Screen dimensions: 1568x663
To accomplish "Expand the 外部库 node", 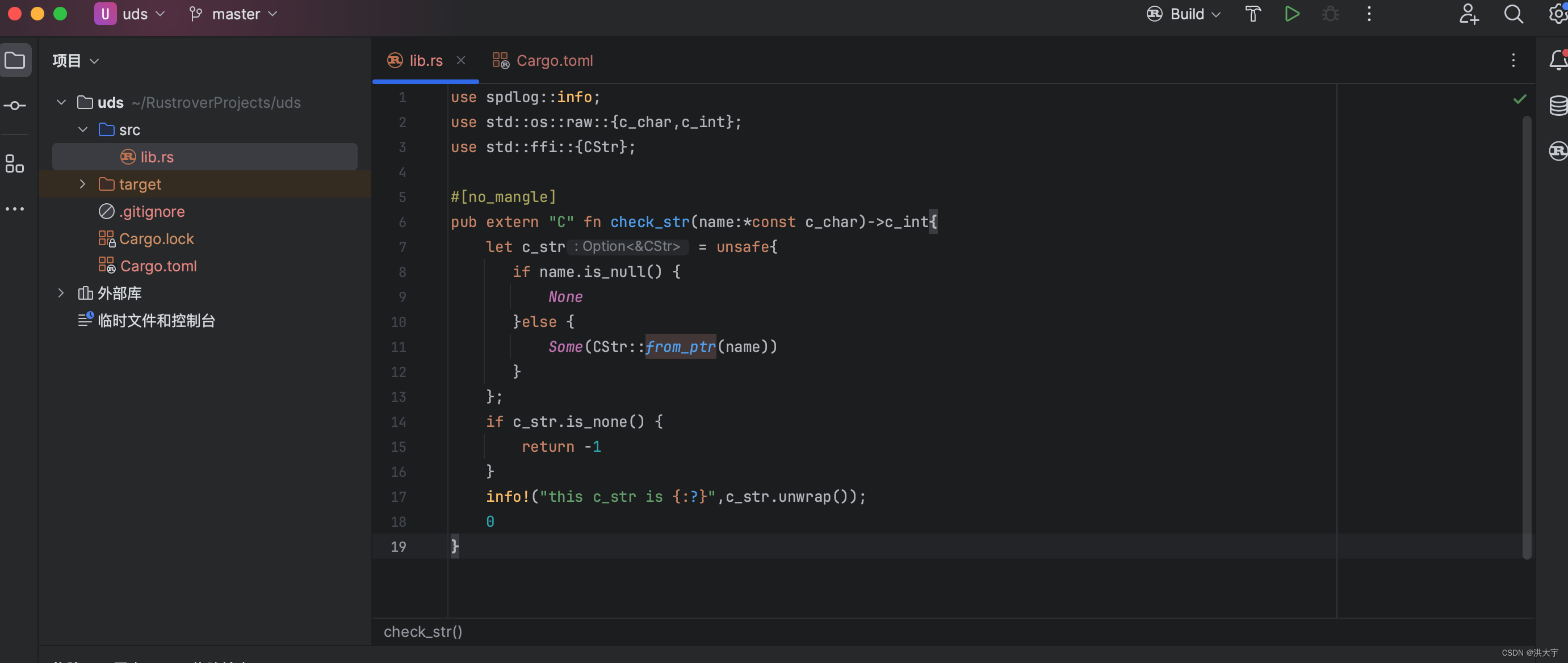I will point(61,293).
